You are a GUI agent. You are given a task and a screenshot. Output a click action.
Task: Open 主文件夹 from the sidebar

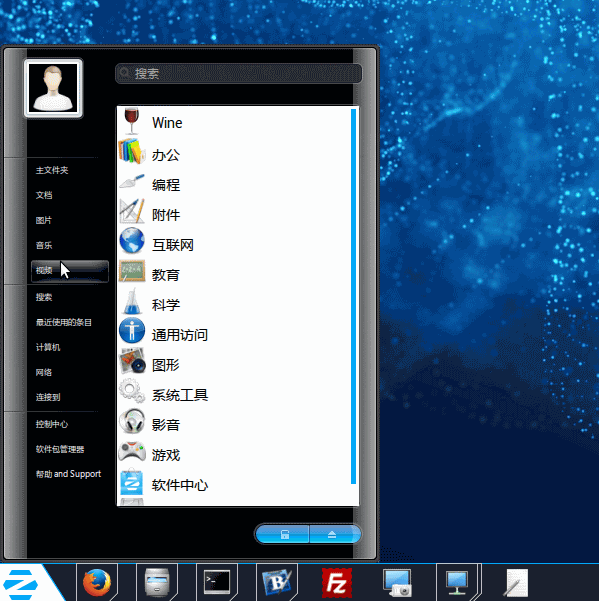(x=52, y=170)
